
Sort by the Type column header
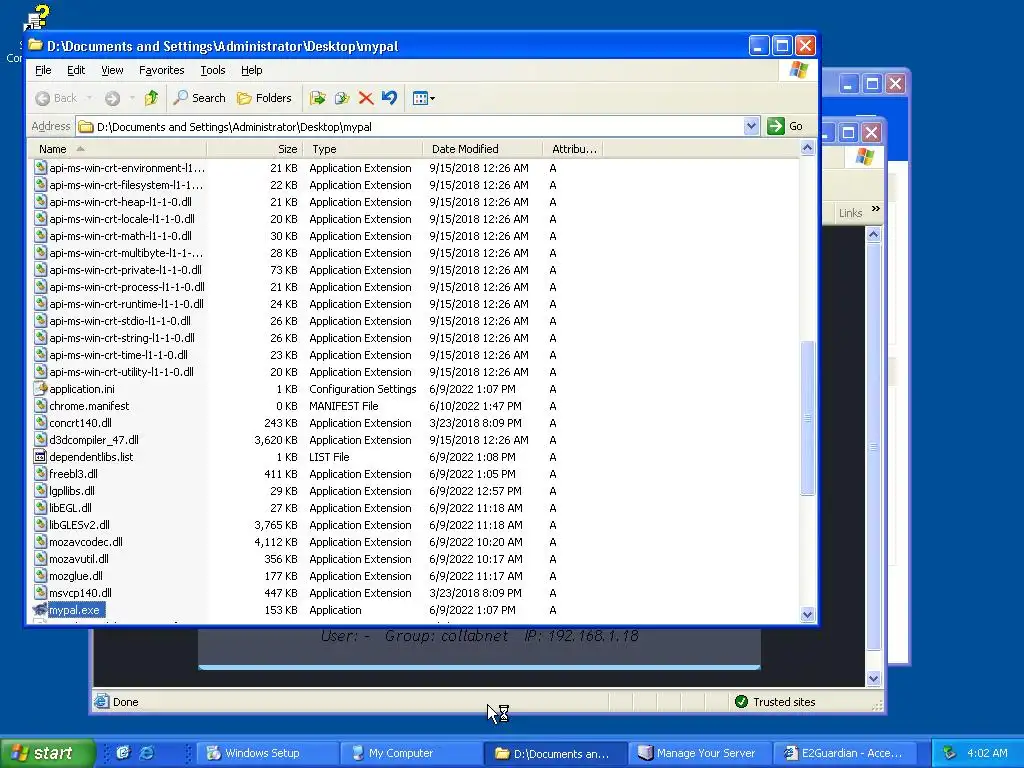point(362,149)
